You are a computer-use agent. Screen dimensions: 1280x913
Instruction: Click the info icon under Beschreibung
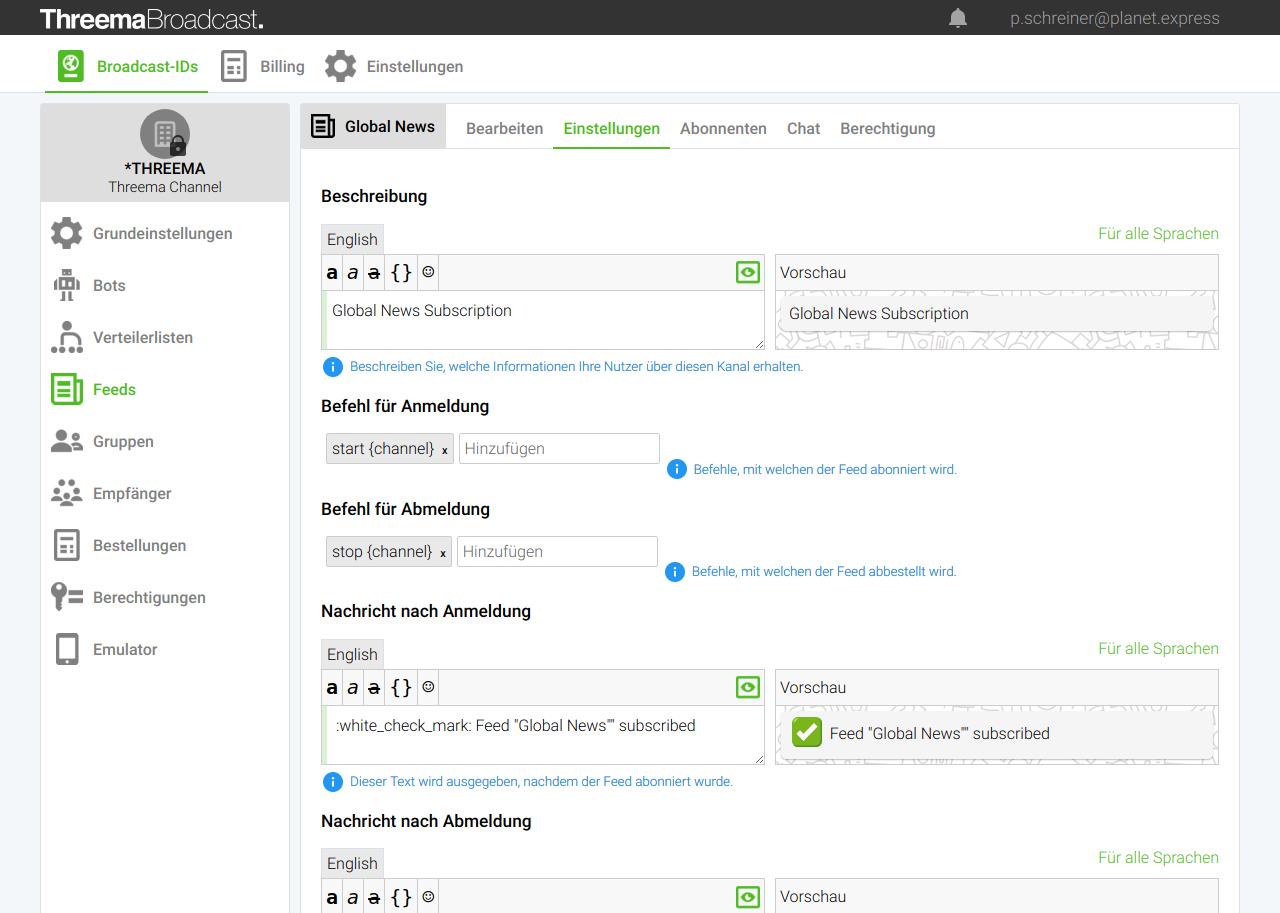(333, 367)
